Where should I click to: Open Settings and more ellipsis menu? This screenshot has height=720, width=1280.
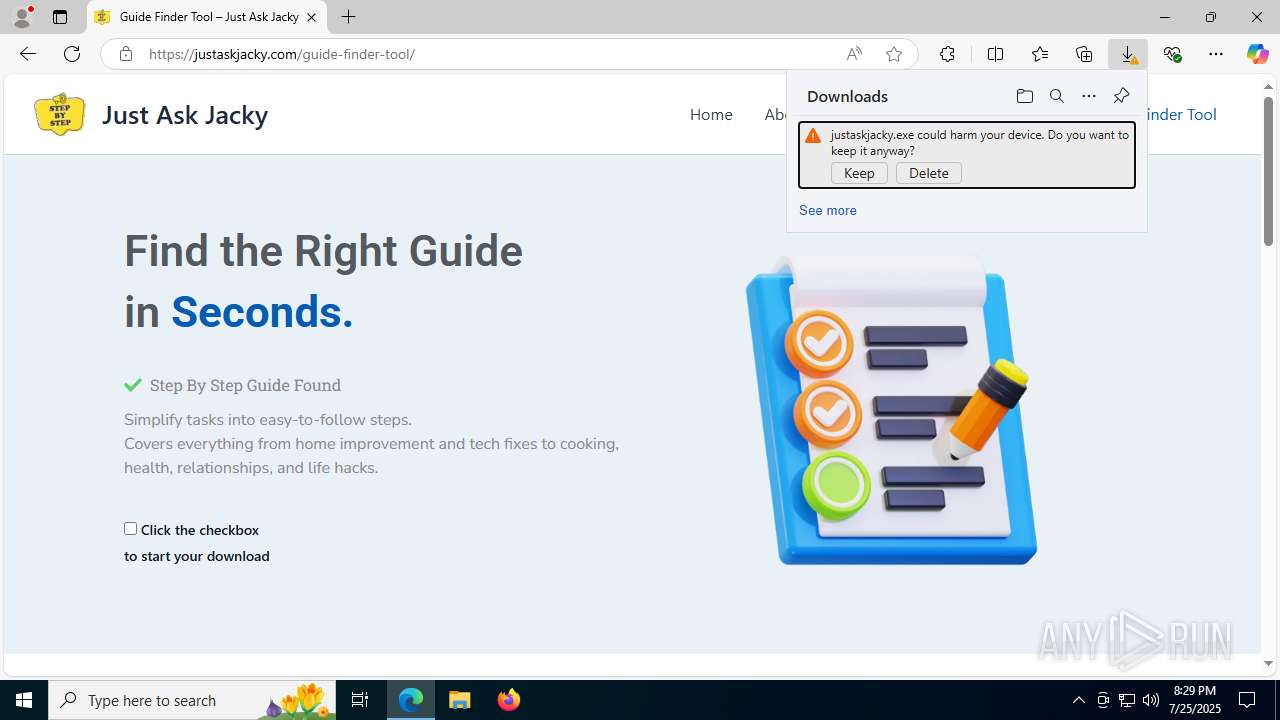pos(1216,54)
